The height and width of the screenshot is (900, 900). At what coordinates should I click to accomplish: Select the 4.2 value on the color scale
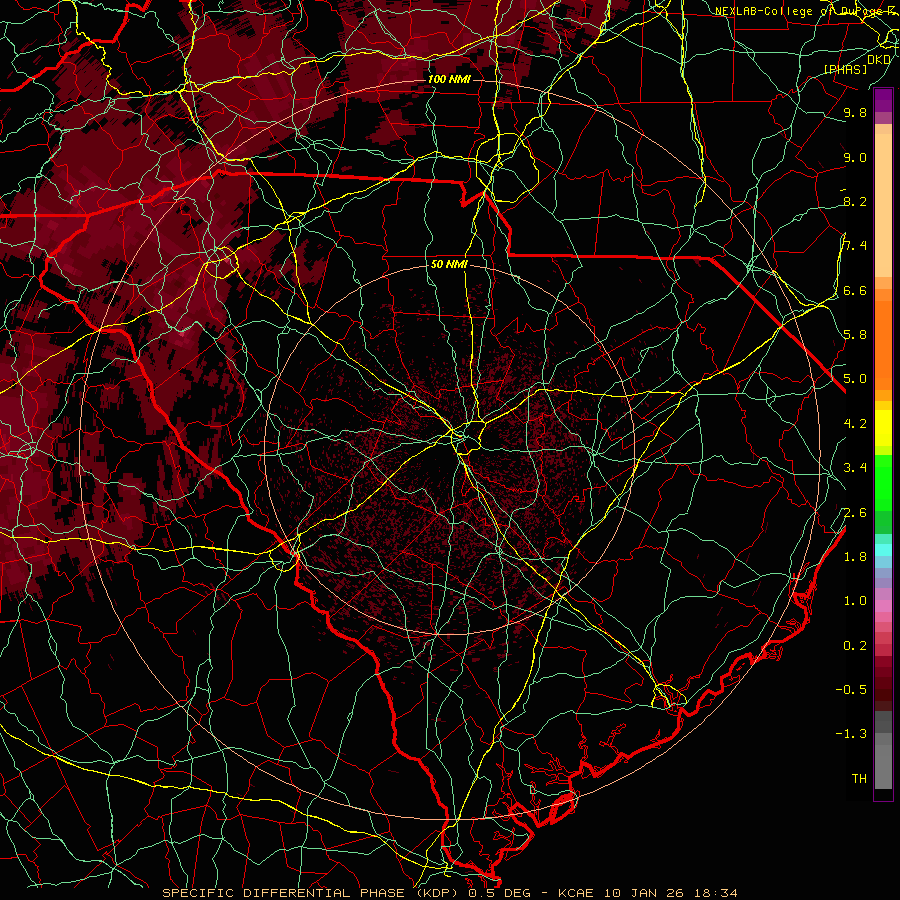point(855,424)
